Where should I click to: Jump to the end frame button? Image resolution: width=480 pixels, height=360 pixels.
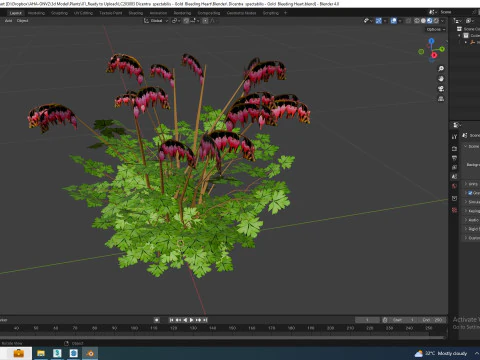click(205, 320)
